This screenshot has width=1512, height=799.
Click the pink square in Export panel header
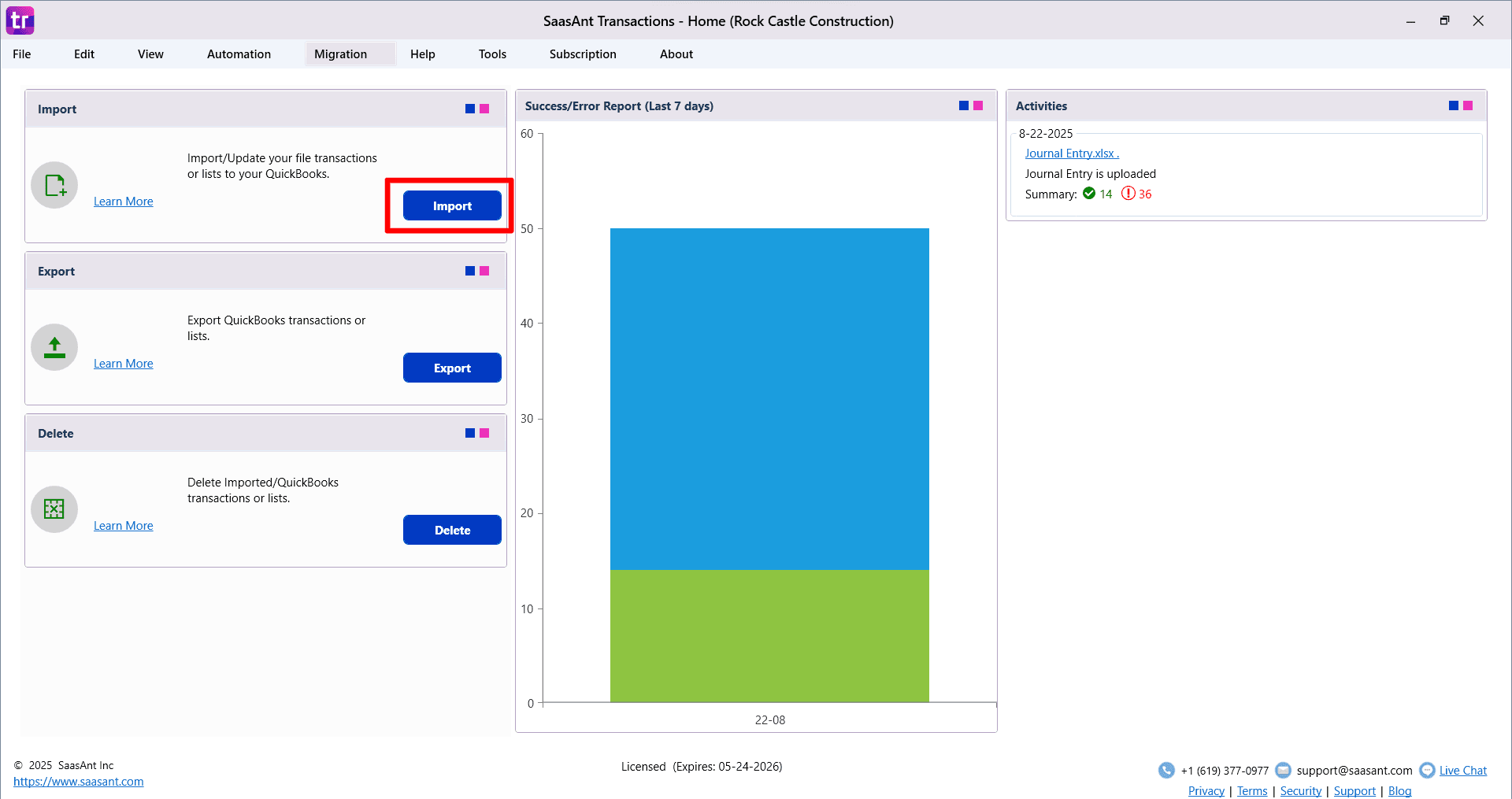pos(484,271)
